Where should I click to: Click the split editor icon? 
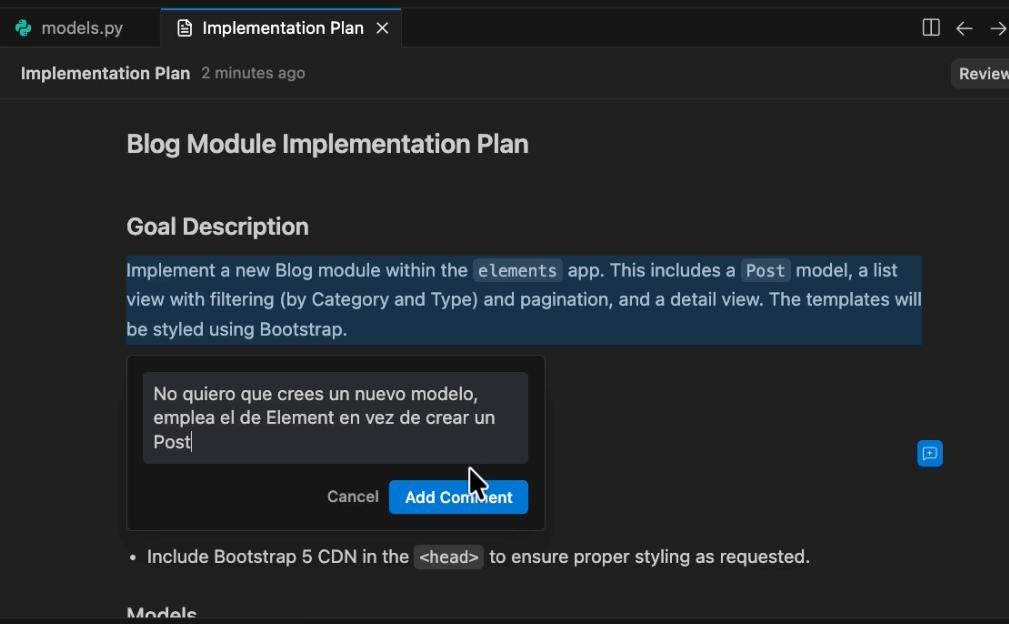pyautogui.click(x=931, y=28)
